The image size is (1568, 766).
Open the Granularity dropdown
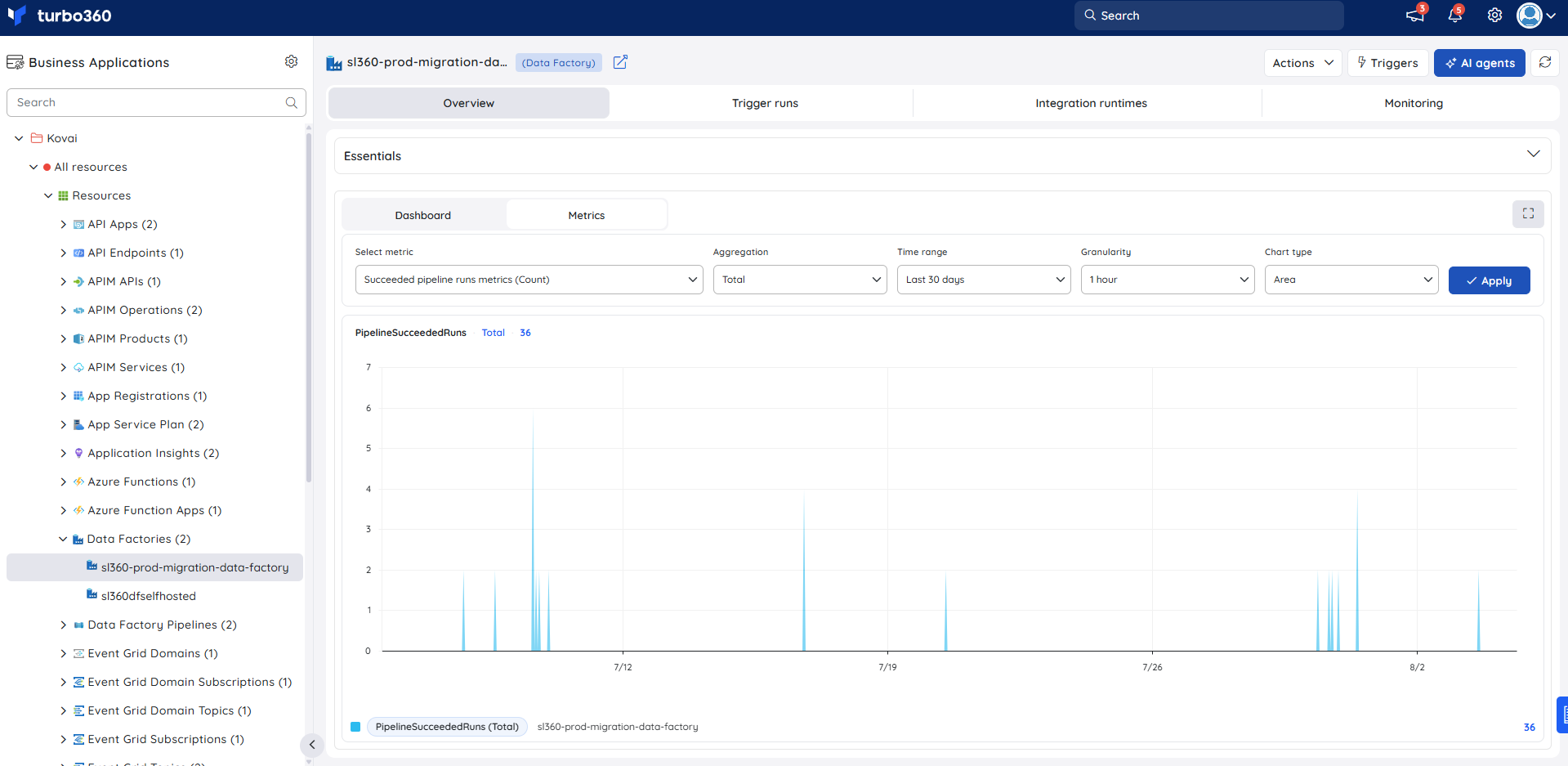pos(1168,280)
